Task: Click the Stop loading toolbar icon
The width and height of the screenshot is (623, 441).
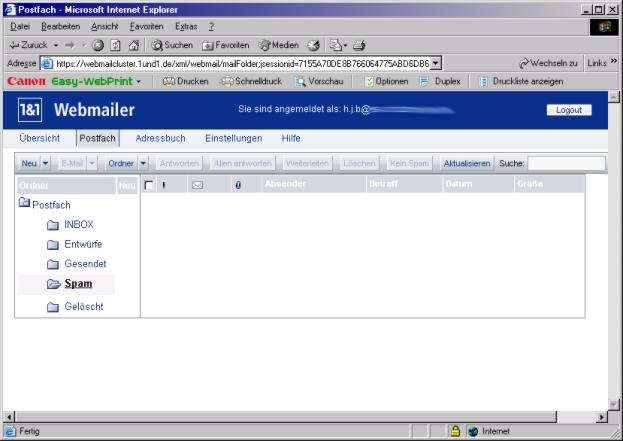Action: pos(98,45)
